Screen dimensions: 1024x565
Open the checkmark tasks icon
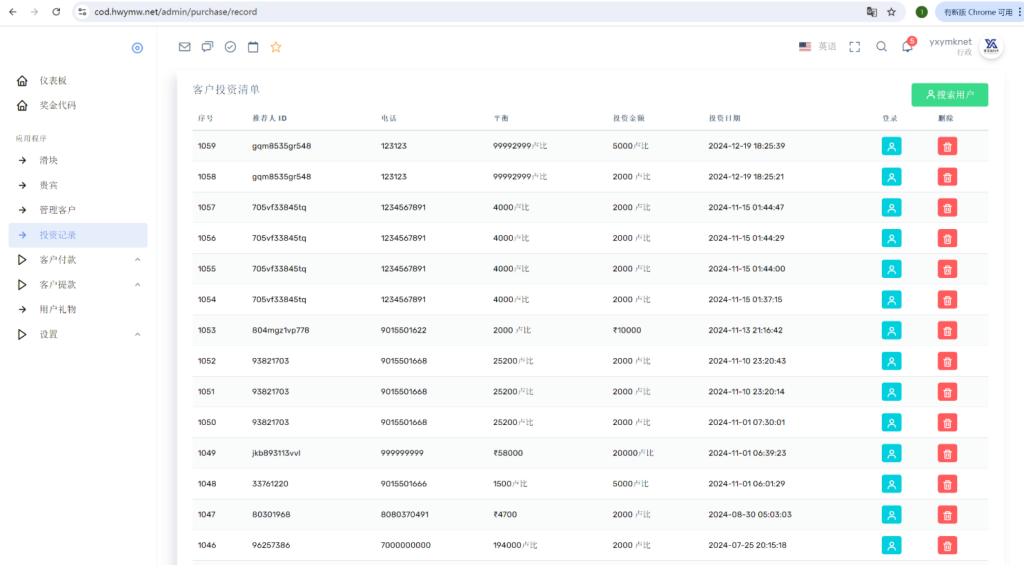tap(231, 47)
